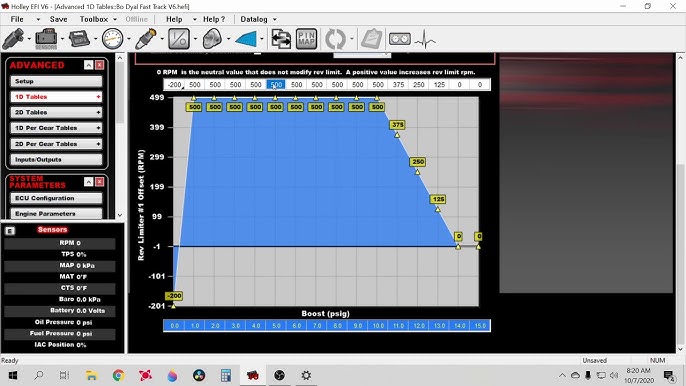
Task: Click the nitrous bottle toolbar icon
Action: 212,39
